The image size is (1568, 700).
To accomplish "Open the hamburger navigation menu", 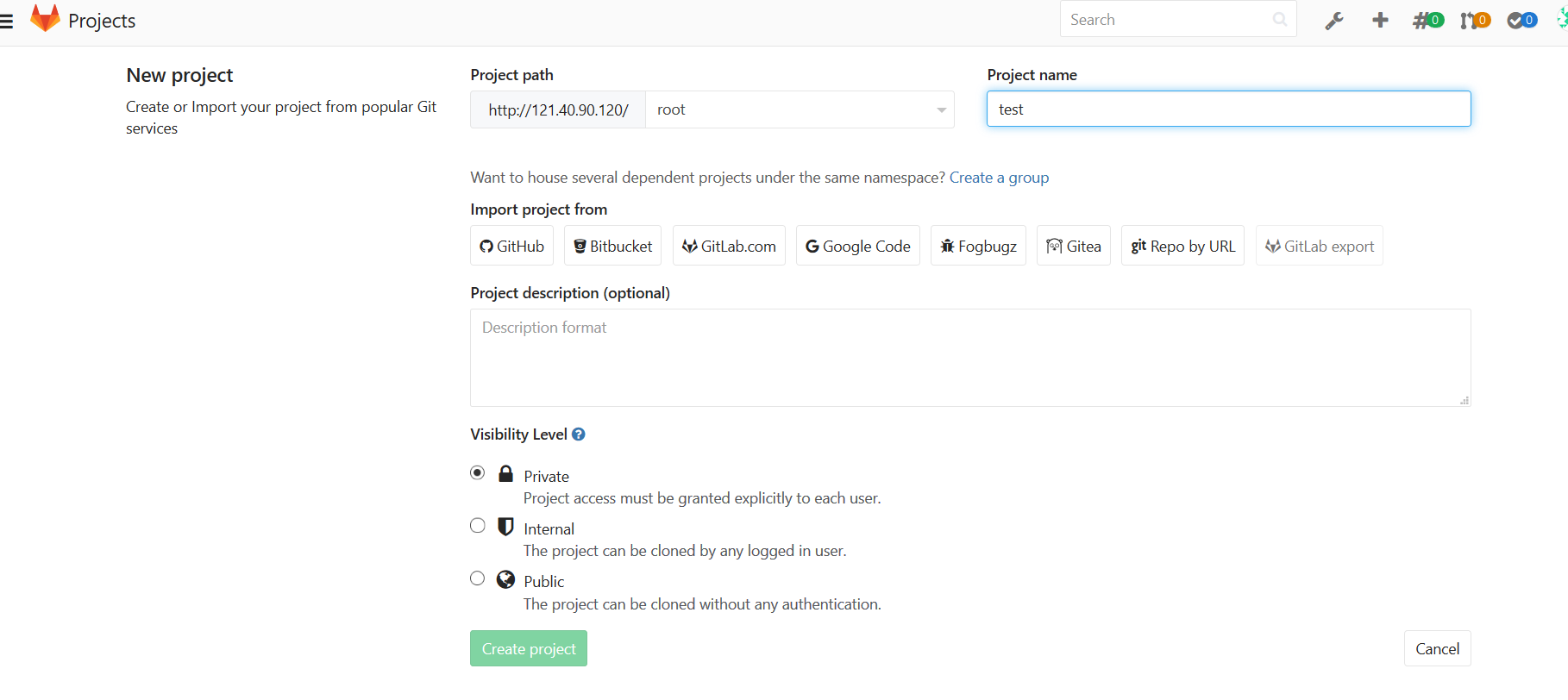I will coord(7,21).
